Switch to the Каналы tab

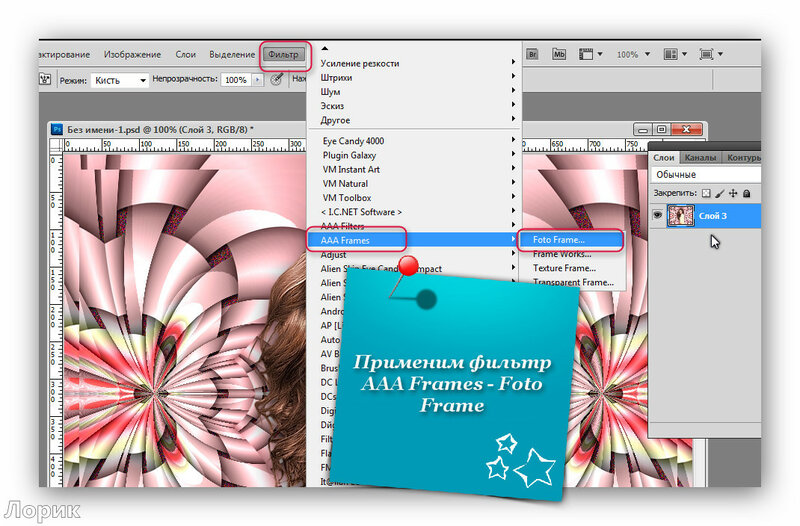(x=700, y=158)
